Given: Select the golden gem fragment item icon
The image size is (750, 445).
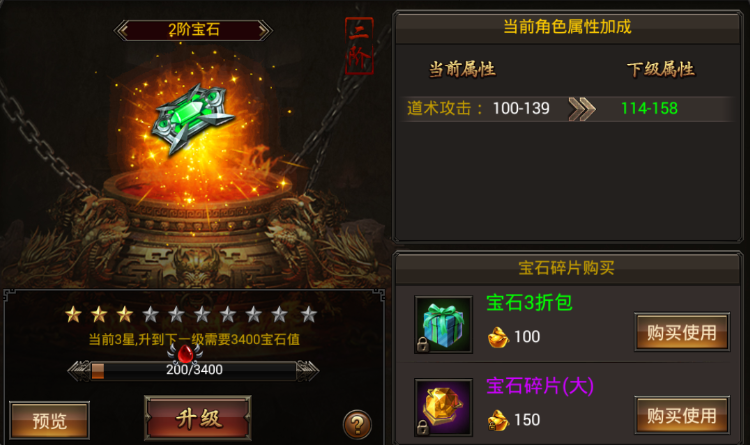Looking at the screenshot, I should (443, 407).
